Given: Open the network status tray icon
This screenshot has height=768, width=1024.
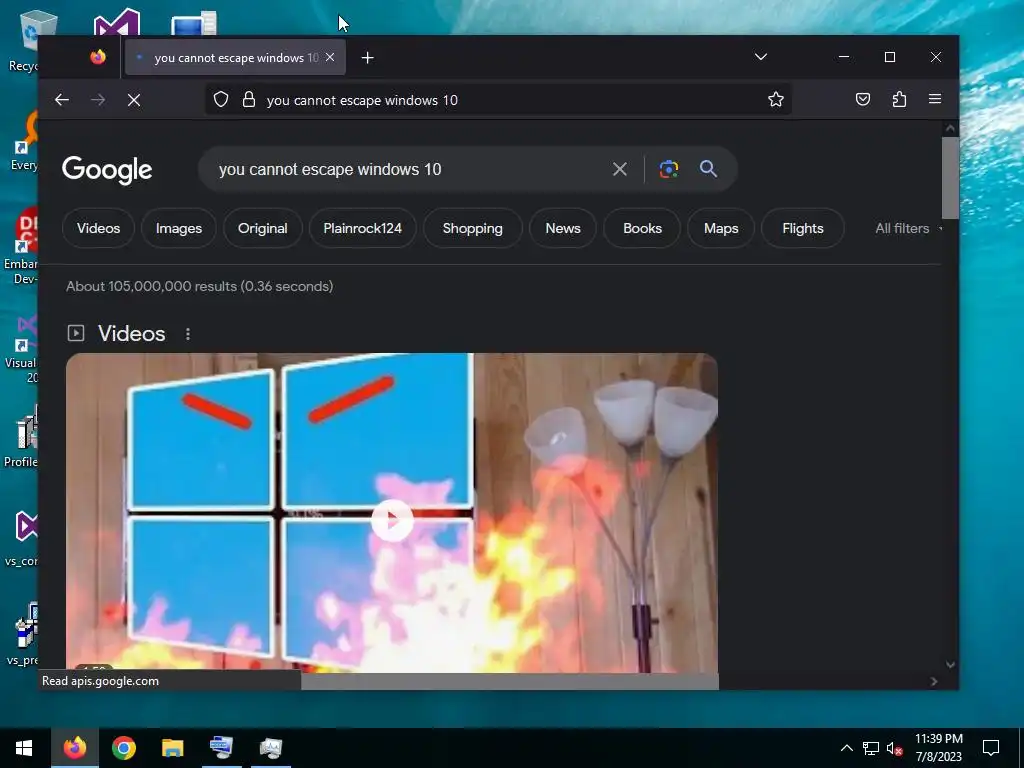Looking at the screenshot, I should point(871,748).
